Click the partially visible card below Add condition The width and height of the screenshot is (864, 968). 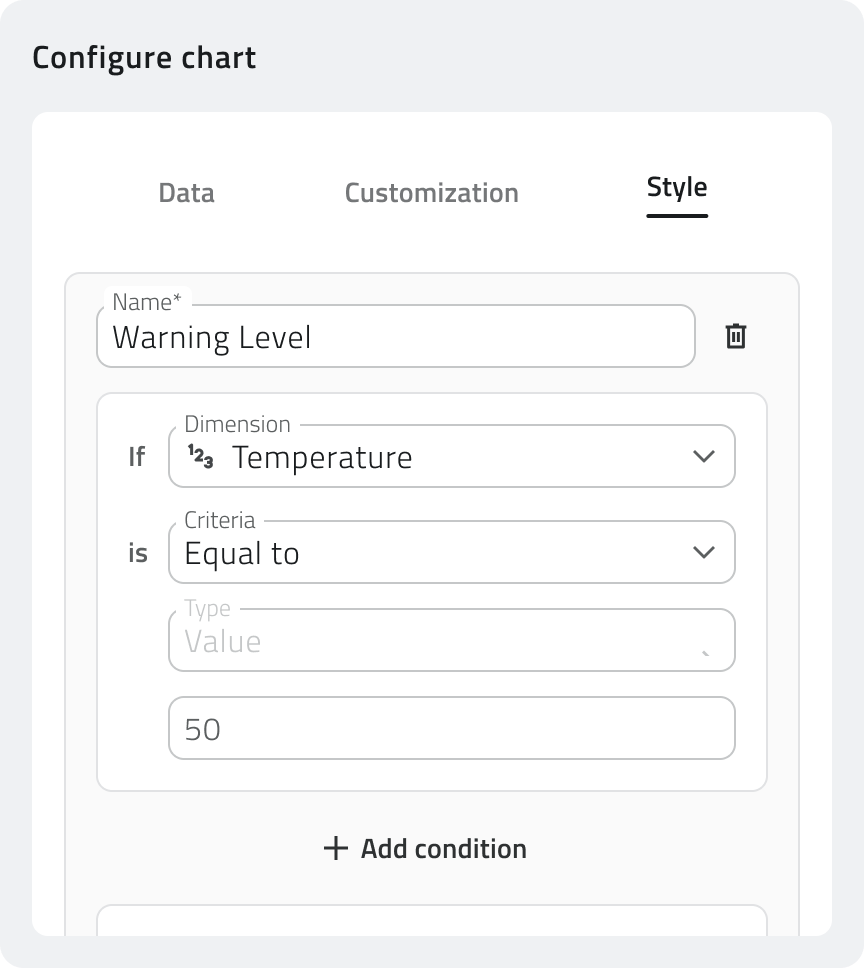431,920
